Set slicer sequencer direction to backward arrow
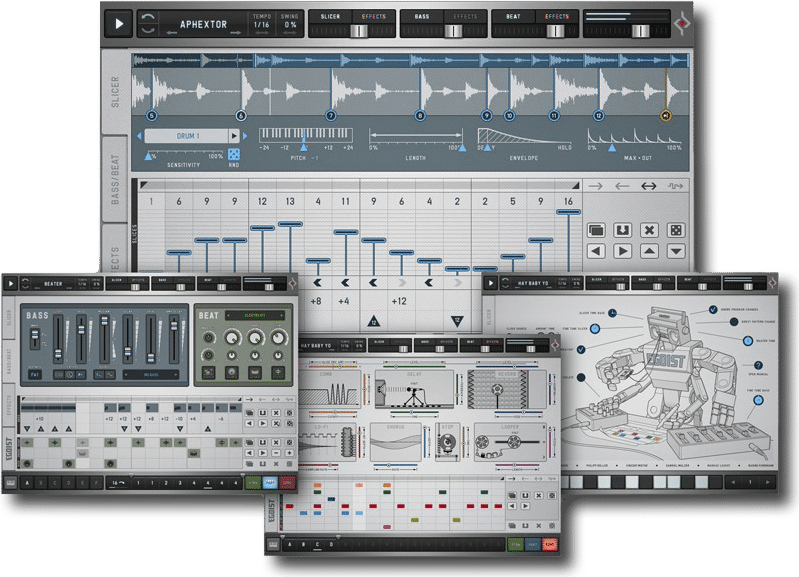The width and height of the screenshot is (799, 577). pyautogui.click(x=622, y=186)
